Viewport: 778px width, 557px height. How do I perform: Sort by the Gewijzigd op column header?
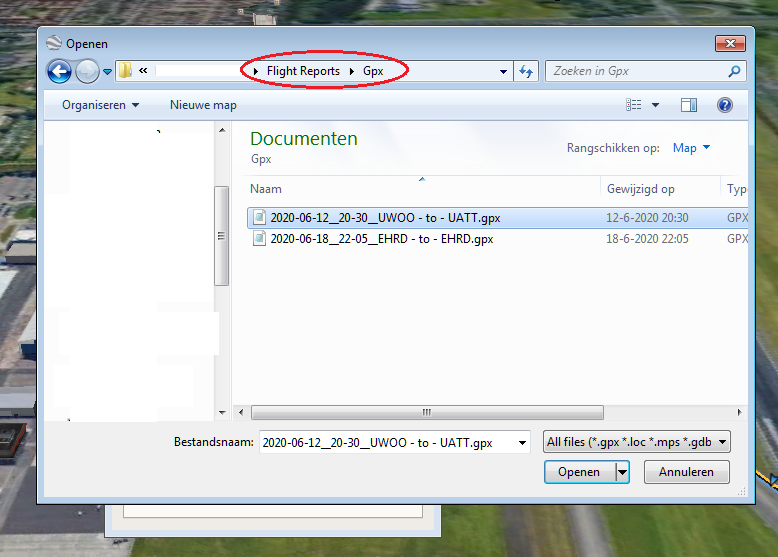pos(641,189)
